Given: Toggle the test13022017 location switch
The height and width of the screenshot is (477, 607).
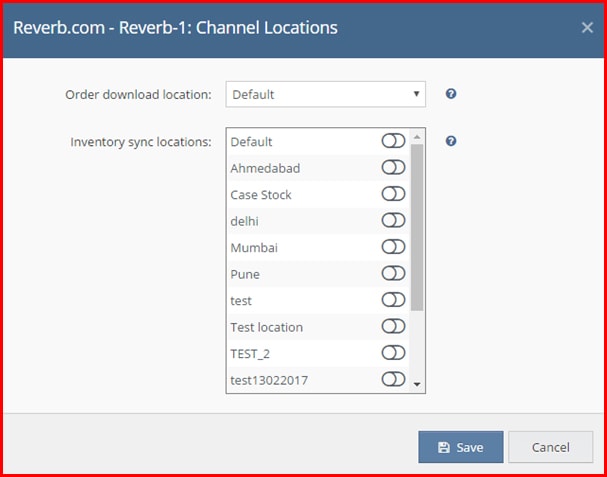Looking at the screenshot, I should tap(393, 379).
